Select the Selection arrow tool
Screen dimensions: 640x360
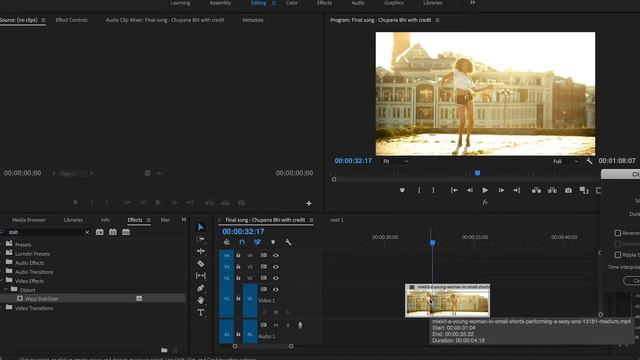200,227
